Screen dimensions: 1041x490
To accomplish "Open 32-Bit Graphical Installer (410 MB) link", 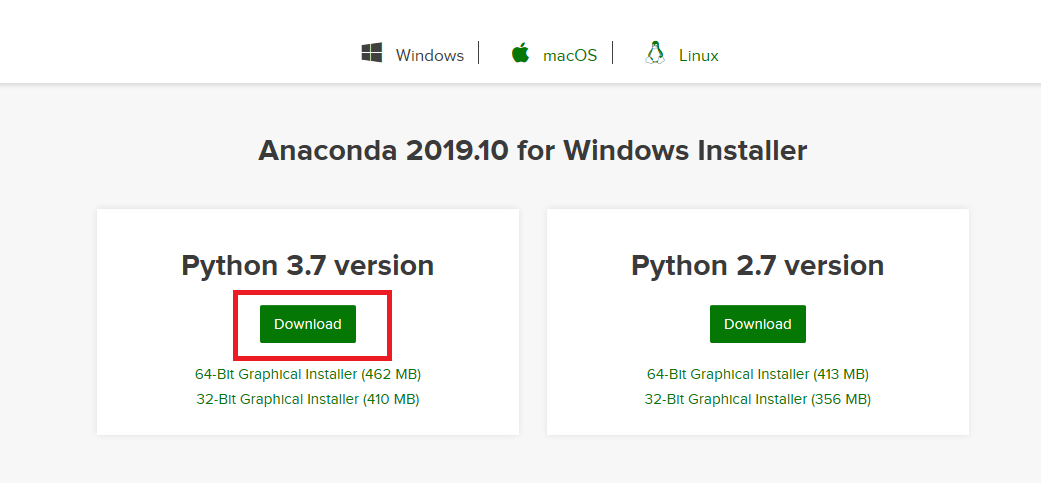I will click(x=308, y=400).
